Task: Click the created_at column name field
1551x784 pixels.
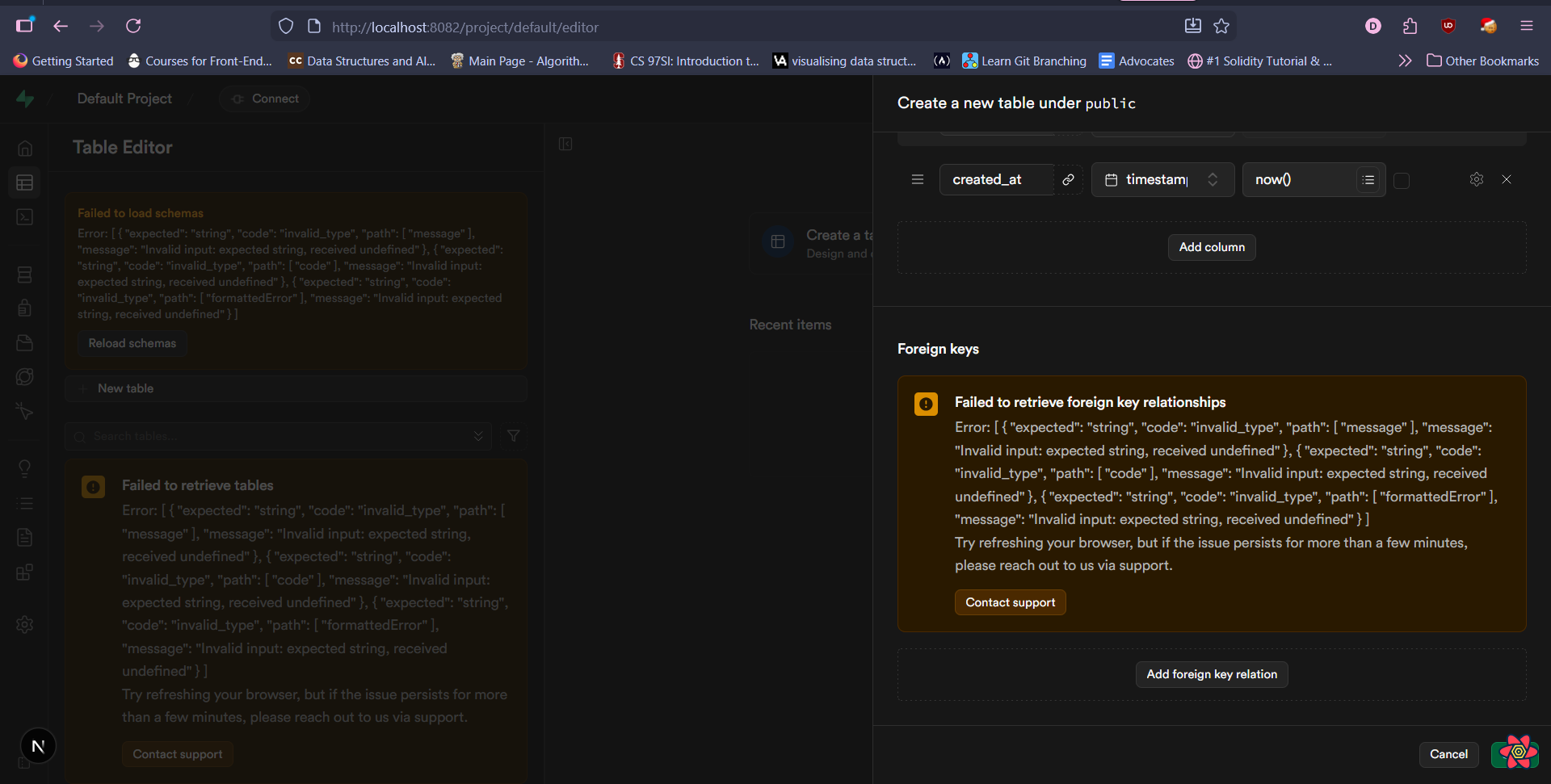Action: tap(997, 179)
